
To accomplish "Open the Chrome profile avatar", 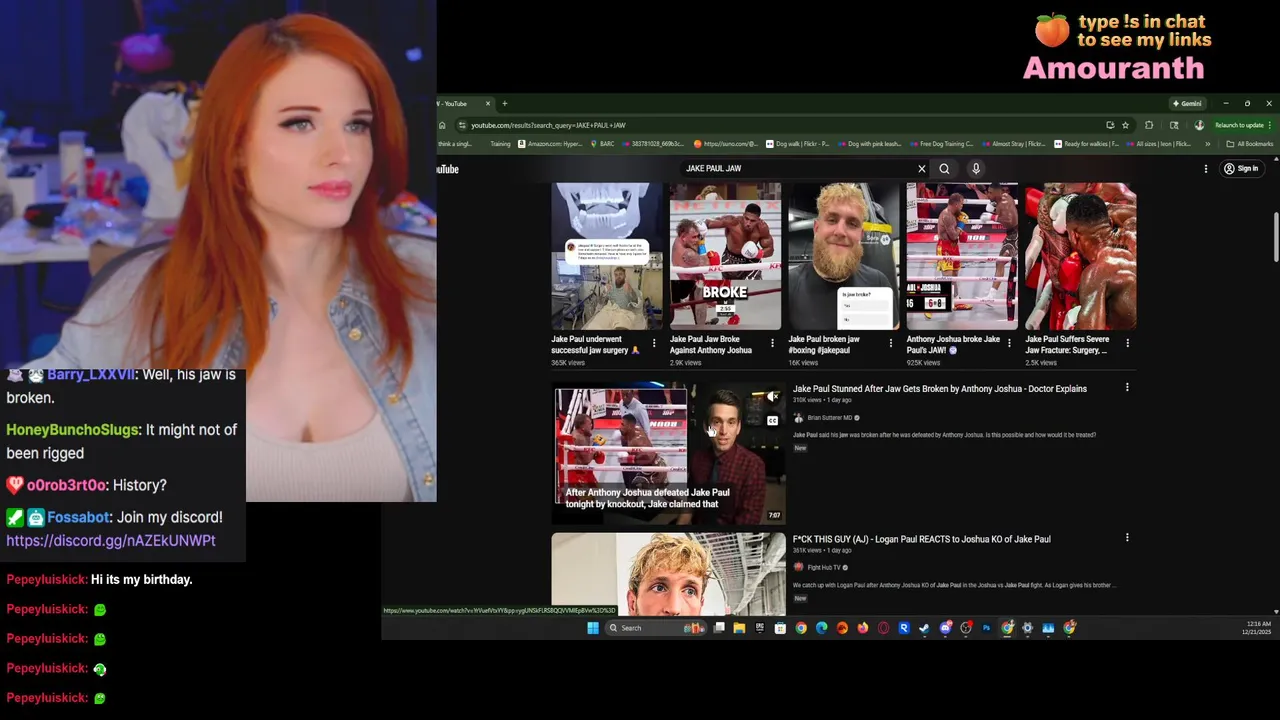I will pyautogui.click(x=1199, y=125).
